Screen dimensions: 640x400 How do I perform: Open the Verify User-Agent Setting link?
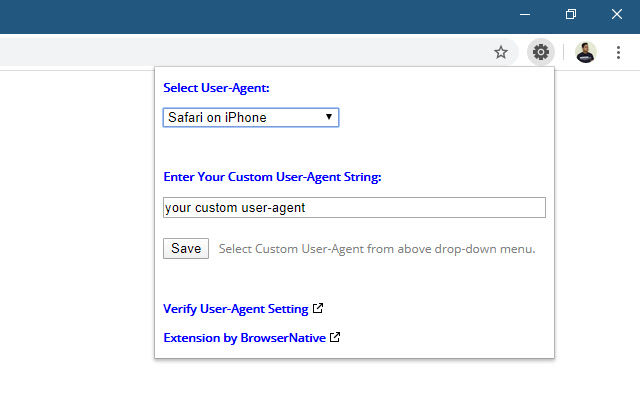(235, 309)
